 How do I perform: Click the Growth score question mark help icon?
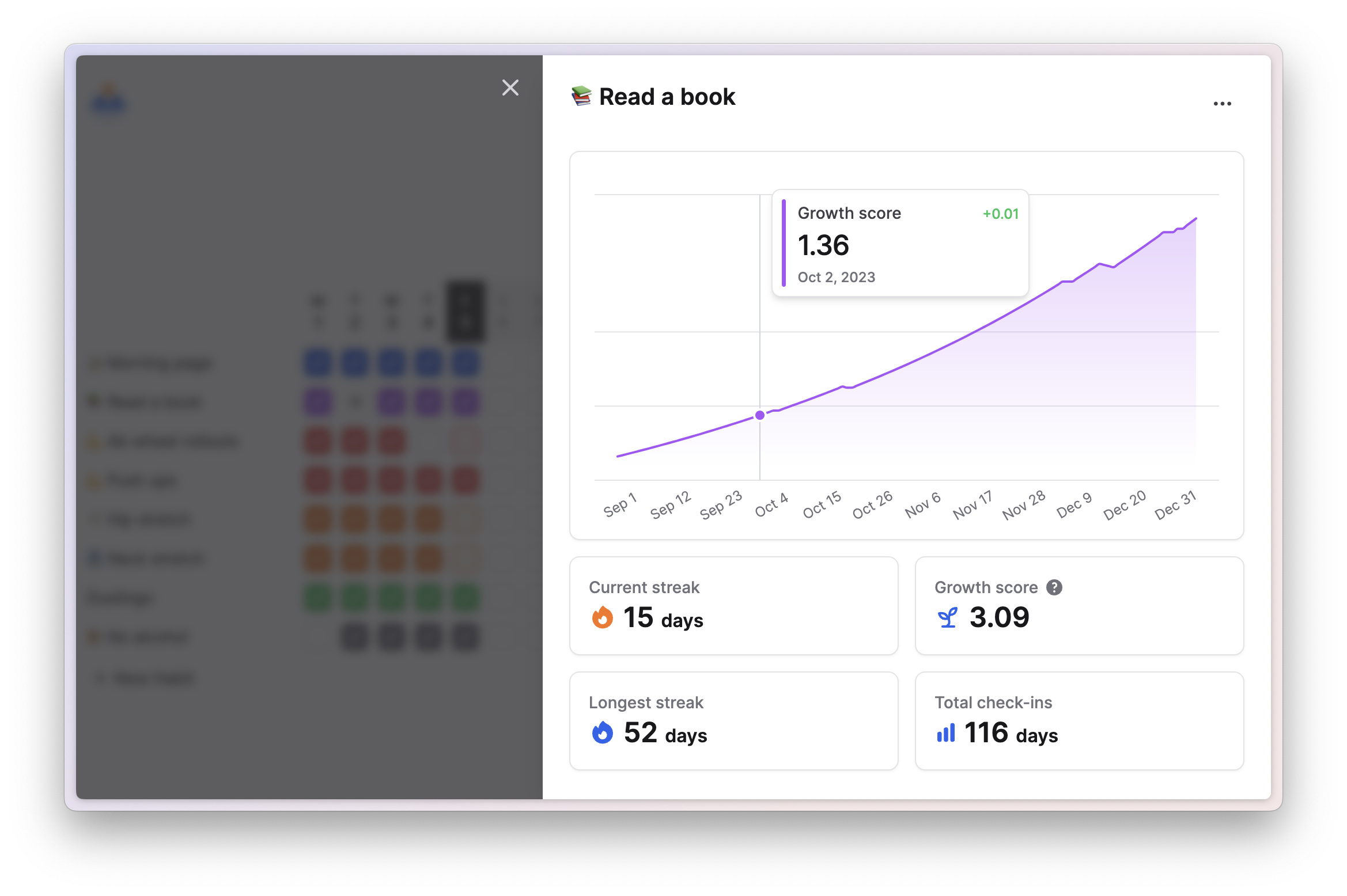coord(1054,587)
